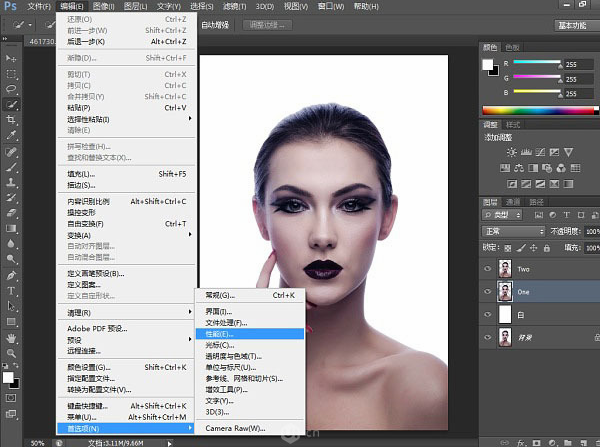The height and width of the screenshot is (447, 600).
Task: Hide the Two layer via eye icon
Action: (487, 268)
